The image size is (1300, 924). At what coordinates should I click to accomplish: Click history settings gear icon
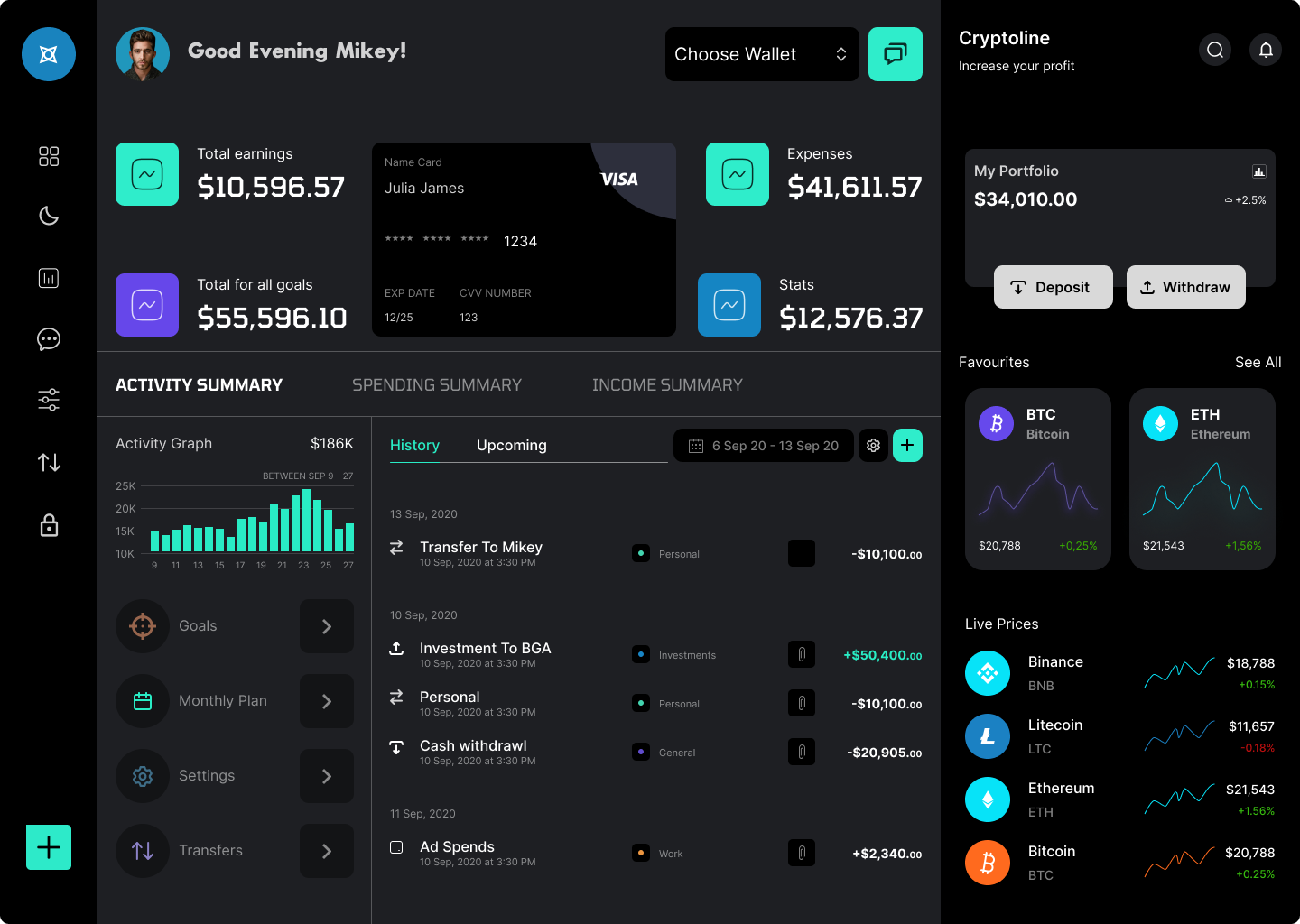[x=873, y=445]
